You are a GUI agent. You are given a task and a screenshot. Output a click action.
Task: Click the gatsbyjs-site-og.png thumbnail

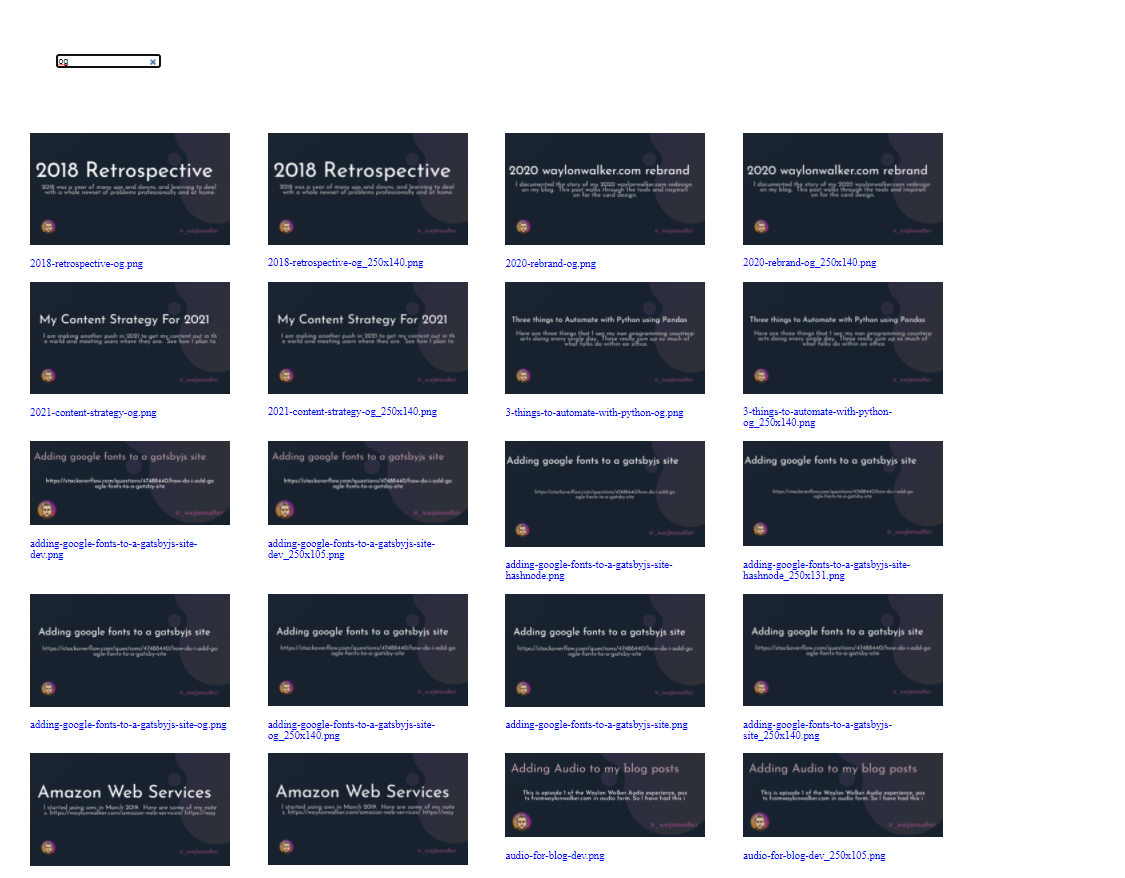tap(130, 650)
